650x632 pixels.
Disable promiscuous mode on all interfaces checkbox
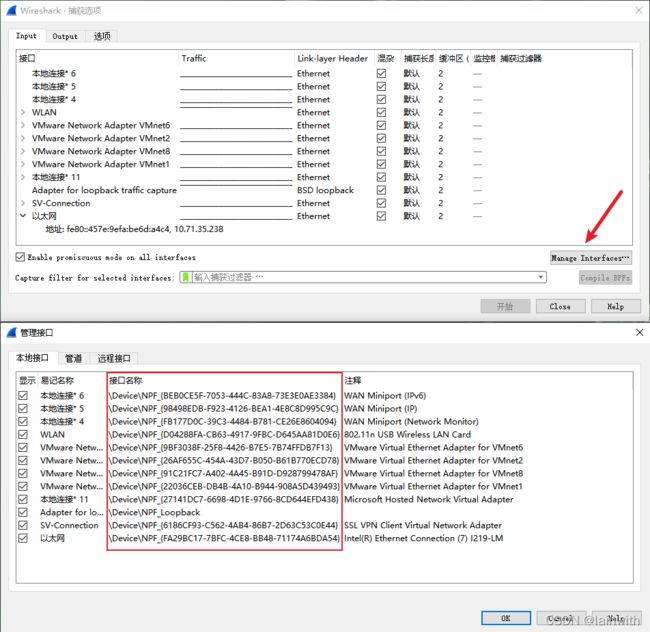pos(20,257)
